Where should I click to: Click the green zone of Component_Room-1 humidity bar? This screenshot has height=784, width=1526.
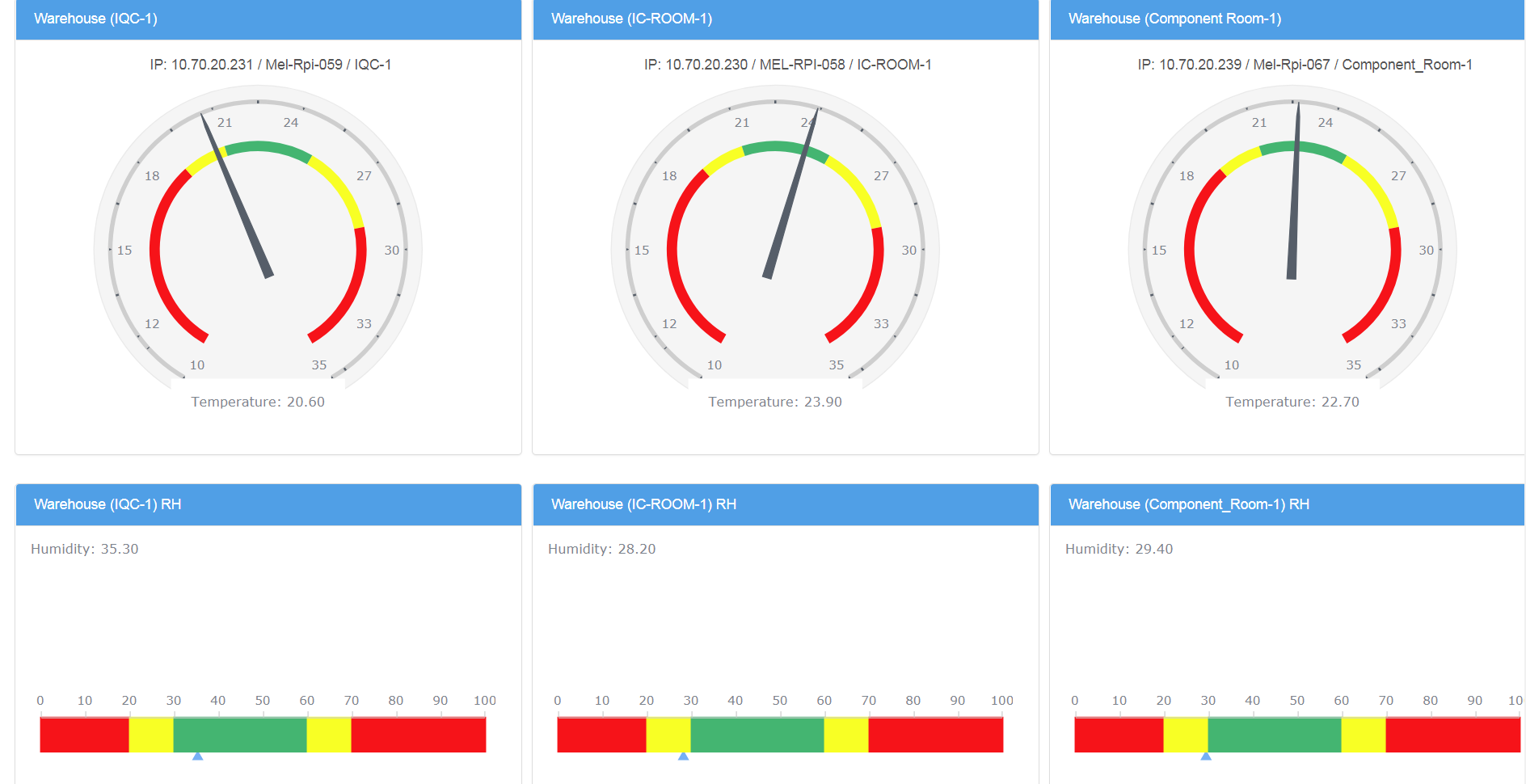pyautogui.click(x=1275, y=735)
